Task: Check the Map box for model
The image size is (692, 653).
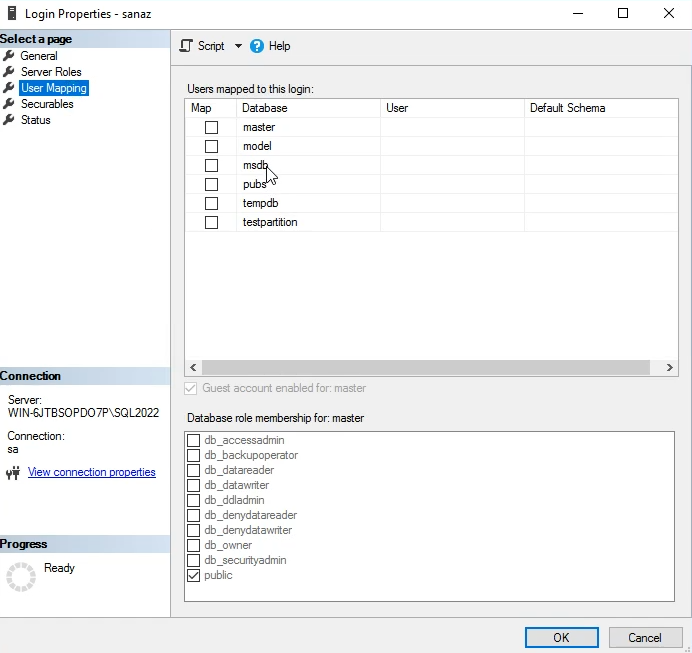Action: 211,146
